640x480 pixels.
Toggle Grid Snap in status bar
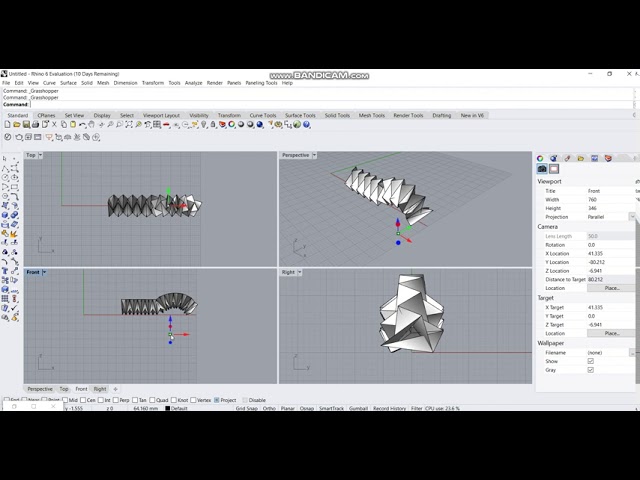pos(247,408)
